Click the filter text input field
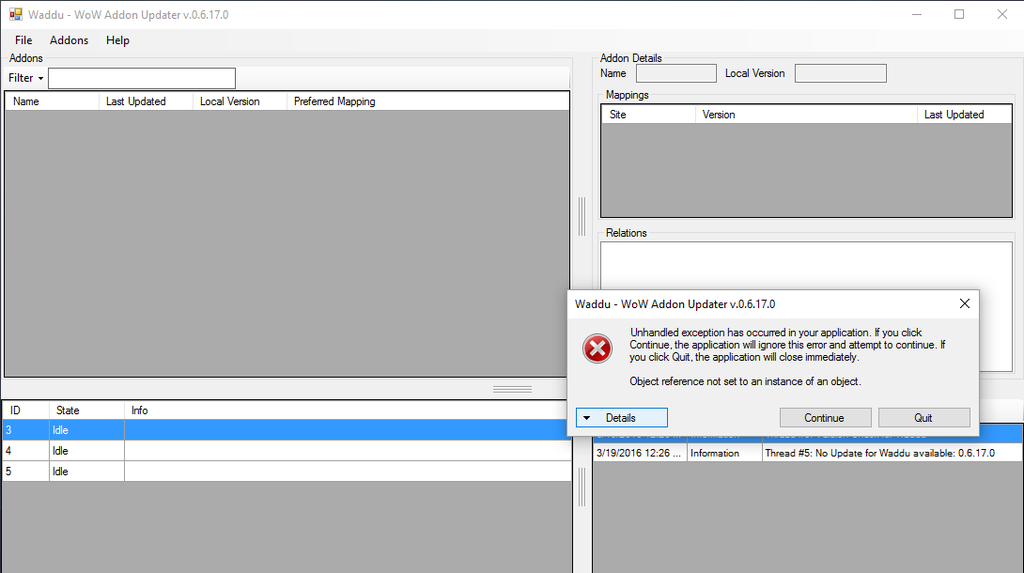The width and height of the screenshot is (1024, 573). (142, 78)
